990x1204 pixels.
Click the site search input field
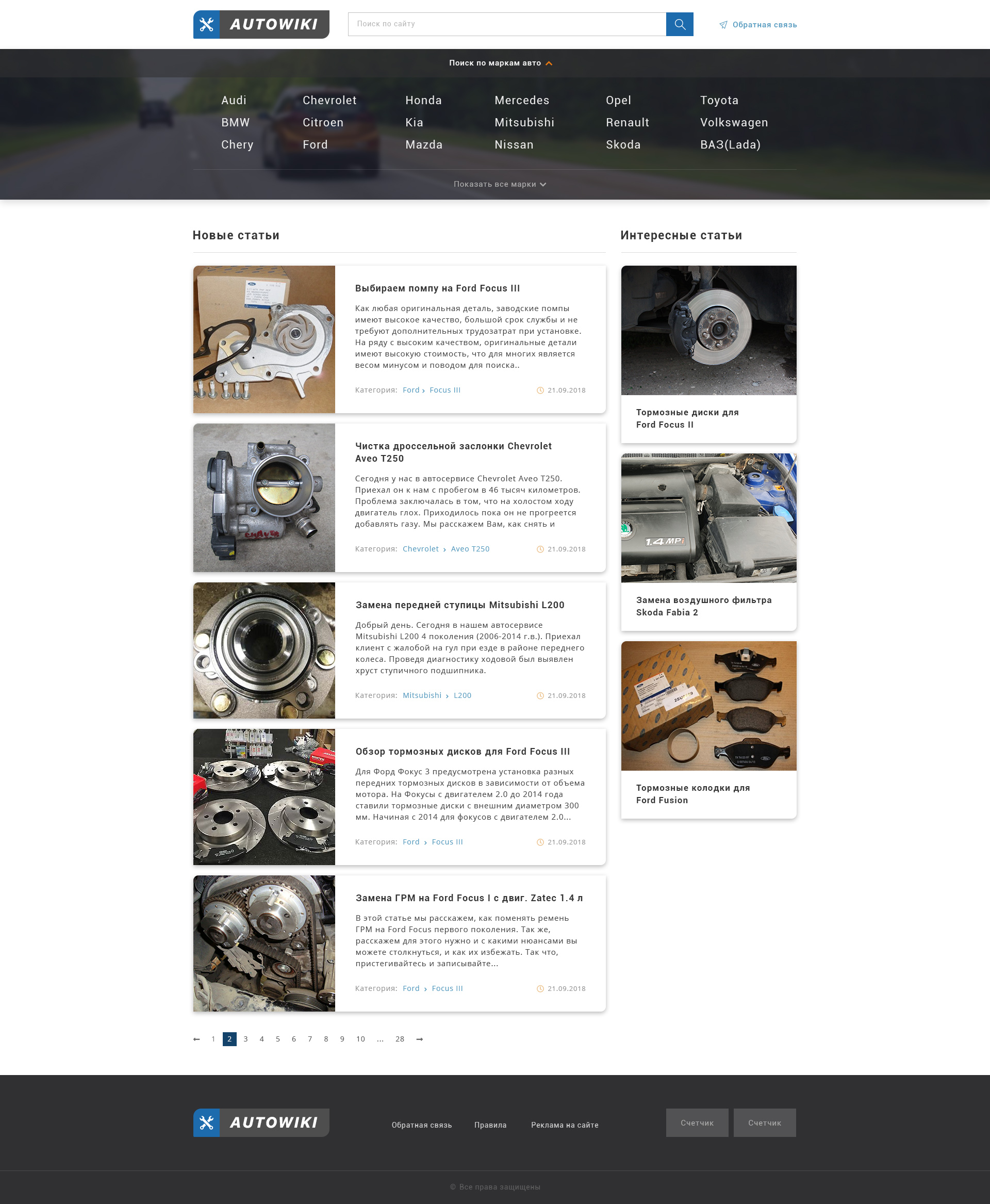click(506, 24)
